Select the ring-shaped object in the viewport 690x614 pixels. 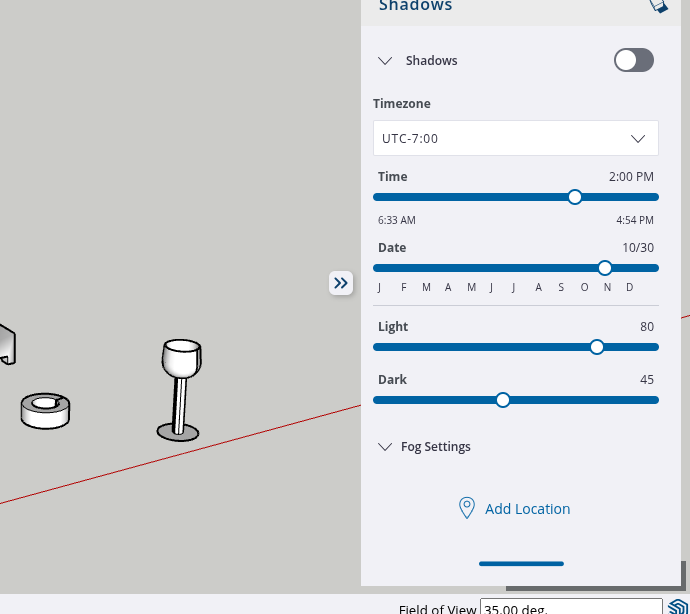click(45, 409)
